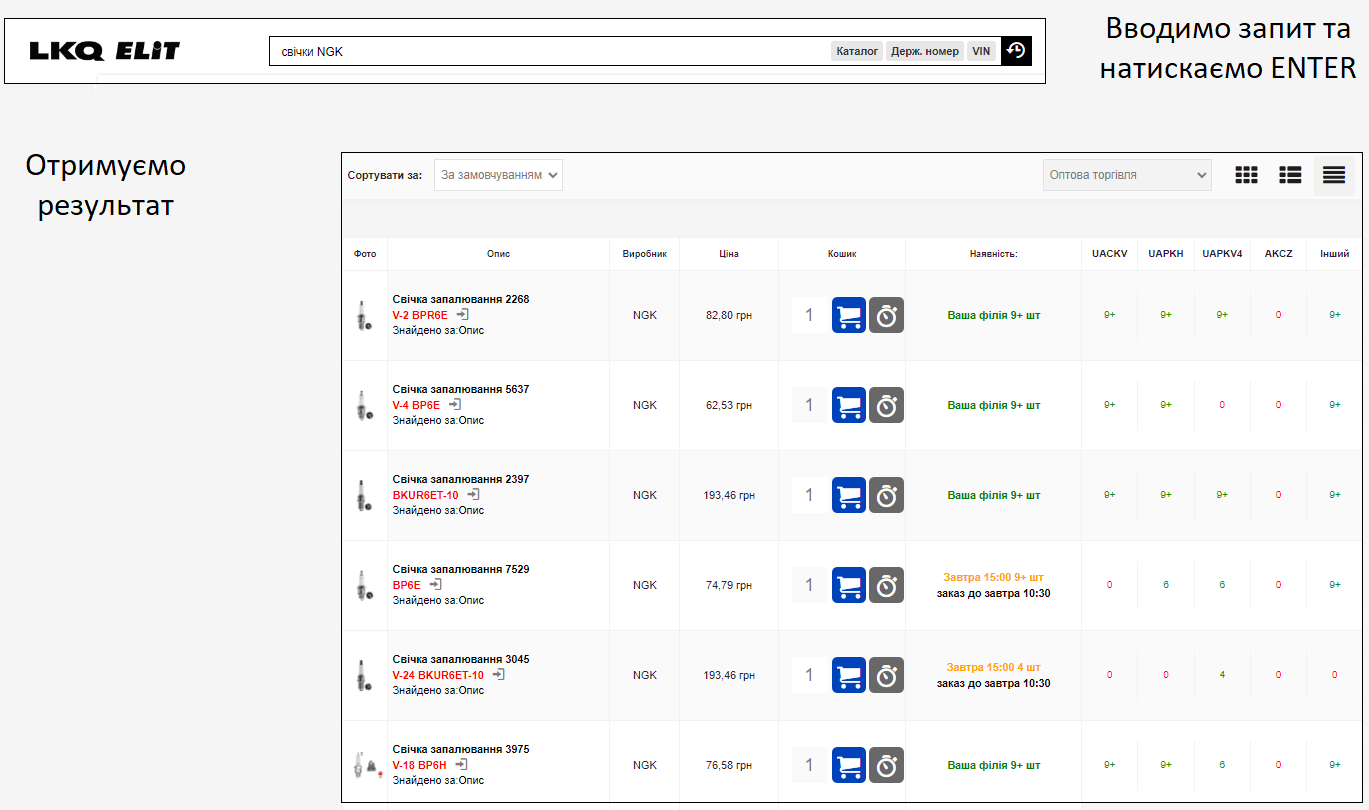Click the arrow icon beside V-24 BKUR6ET-10
This screenshot has width=1369, height=810.
(498, 675)
